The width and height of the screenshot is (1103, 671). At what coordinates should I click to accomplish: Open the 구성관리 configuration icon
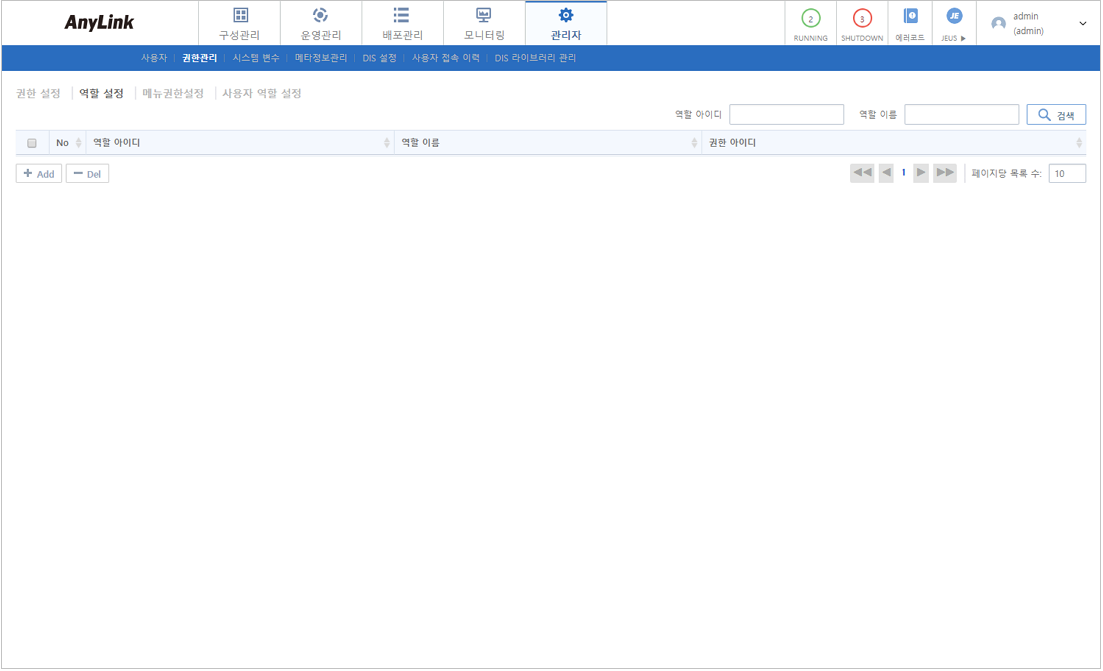240,16
